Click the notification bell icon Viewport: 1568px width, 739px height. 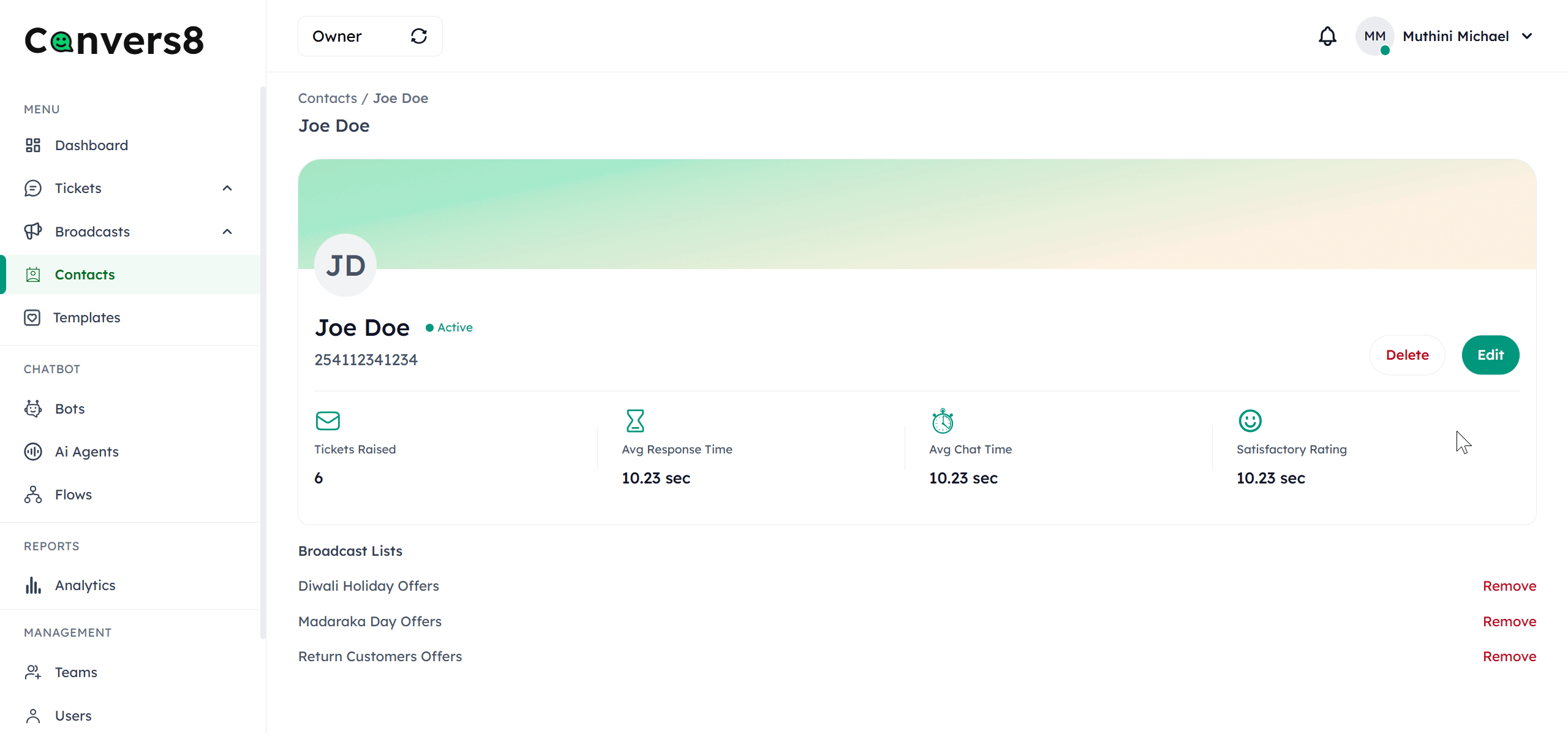pyautogui.click(x=1327, y=36)
